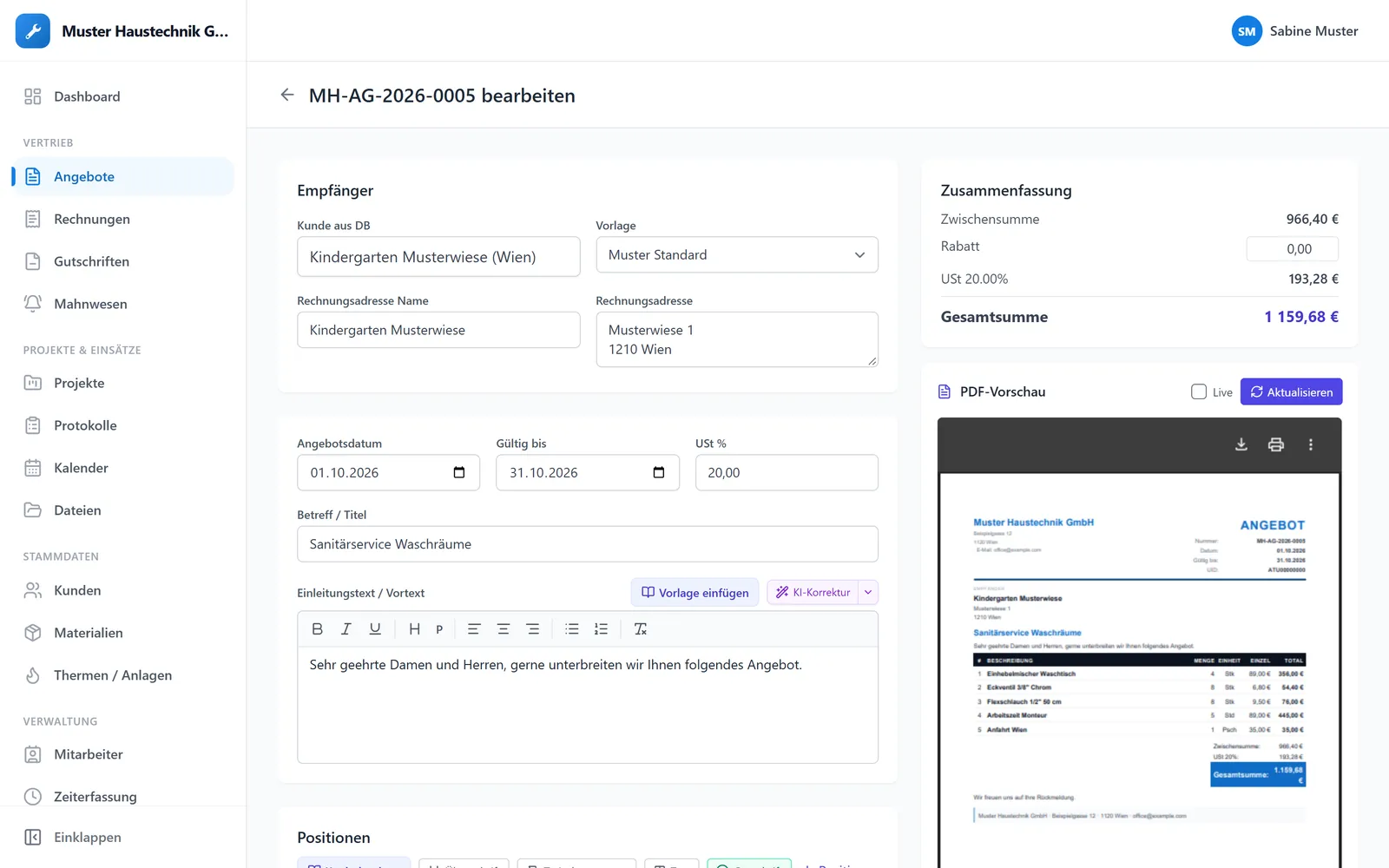1389x868 pixels.
Task: Open Angebote in the sidebar
Action: [x=123, y=176]
